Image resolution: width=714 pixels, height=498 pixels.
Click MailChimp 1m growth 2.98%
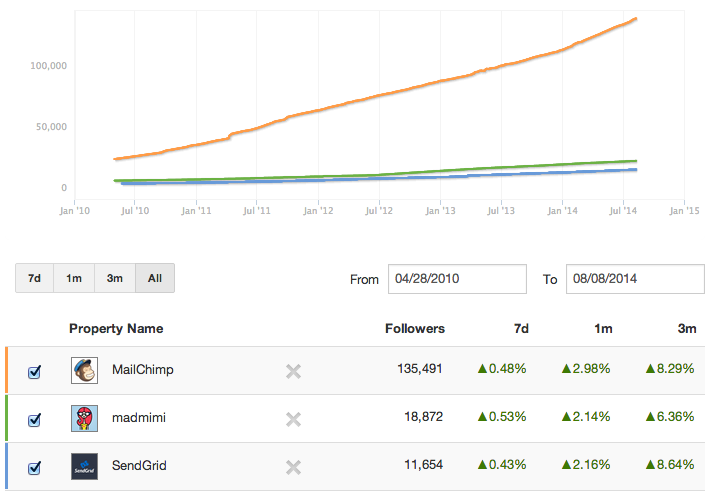tap(586, 369)
